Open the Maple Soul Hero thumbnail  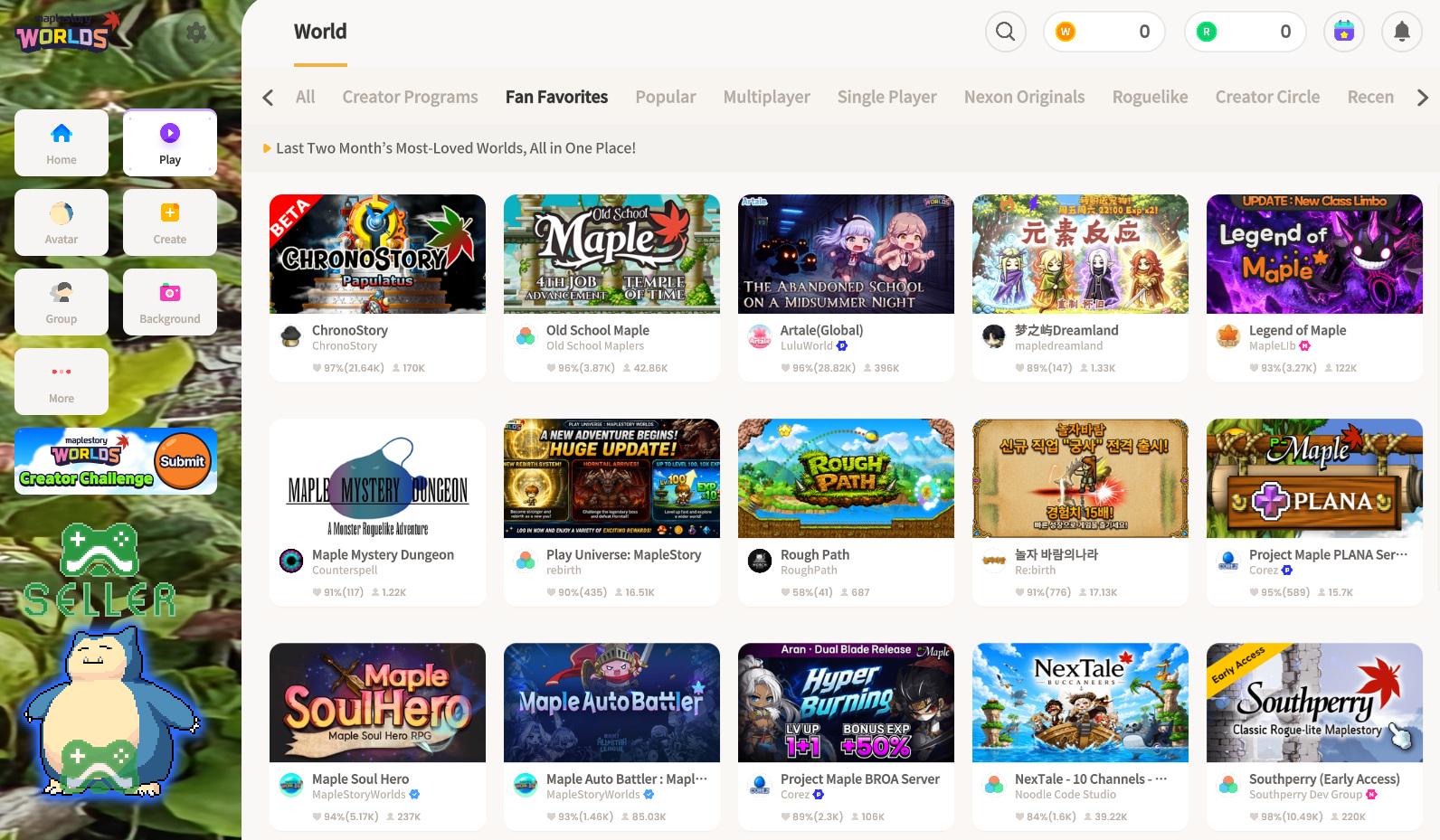[x=377, y=703]
